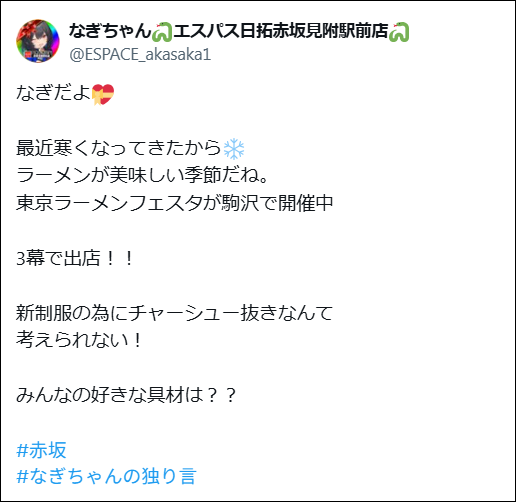The height and width of the screenshot is (502, 516).
Task: Click the snowflake emoji
Action: pyautogui.click(x=234, y=149)
